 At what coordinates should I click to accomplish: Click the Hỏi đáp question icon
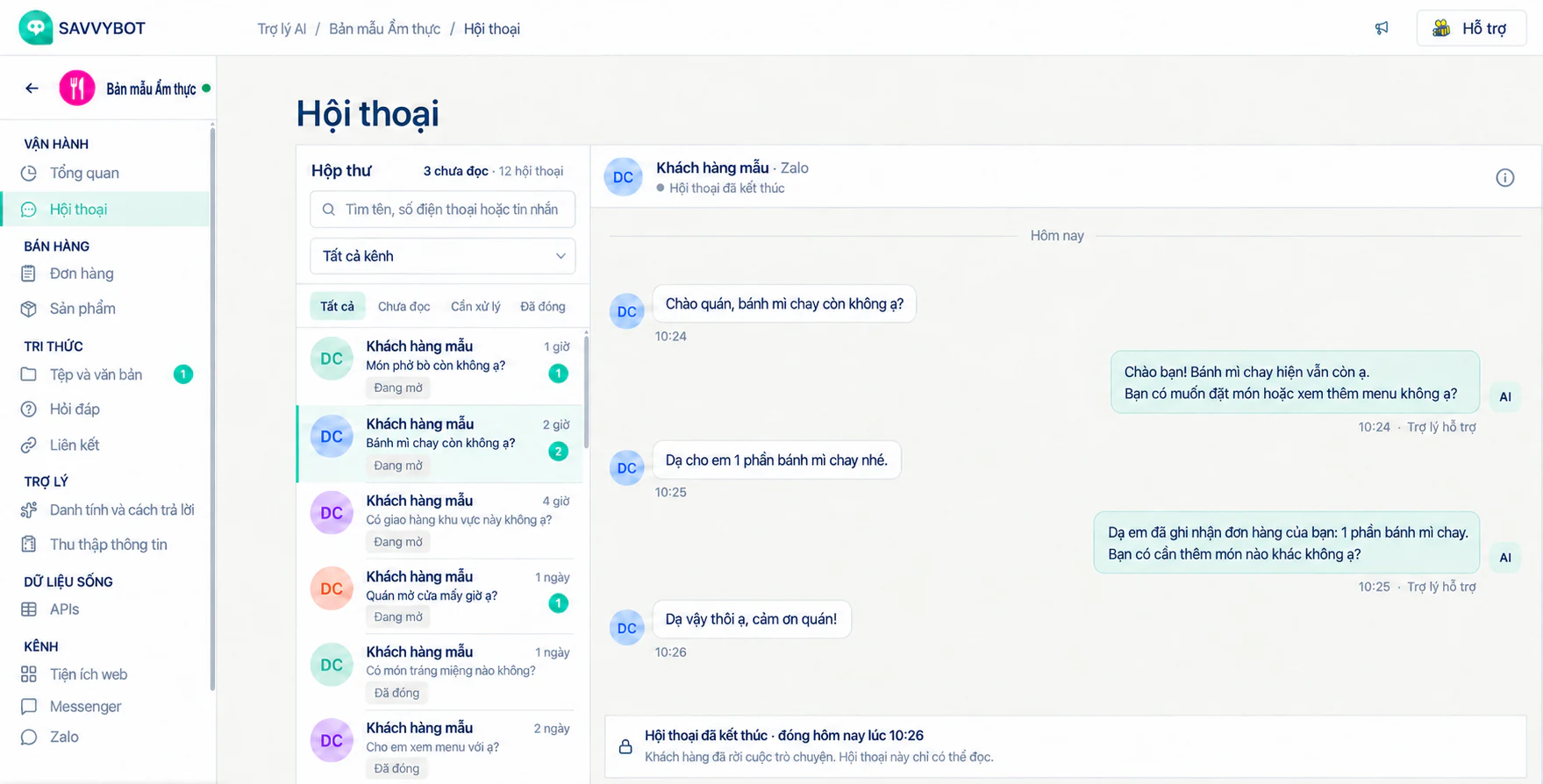(x=29, y=410)
